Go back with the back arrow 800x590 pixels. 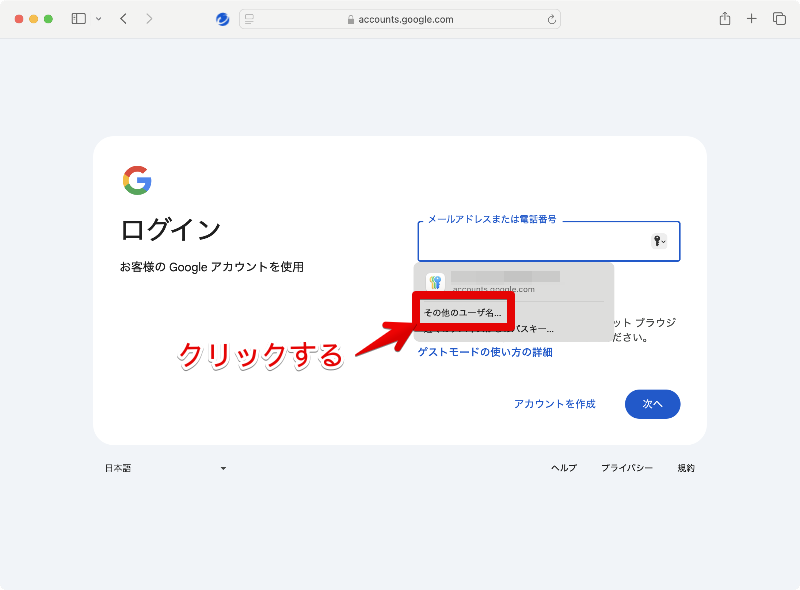123,19
